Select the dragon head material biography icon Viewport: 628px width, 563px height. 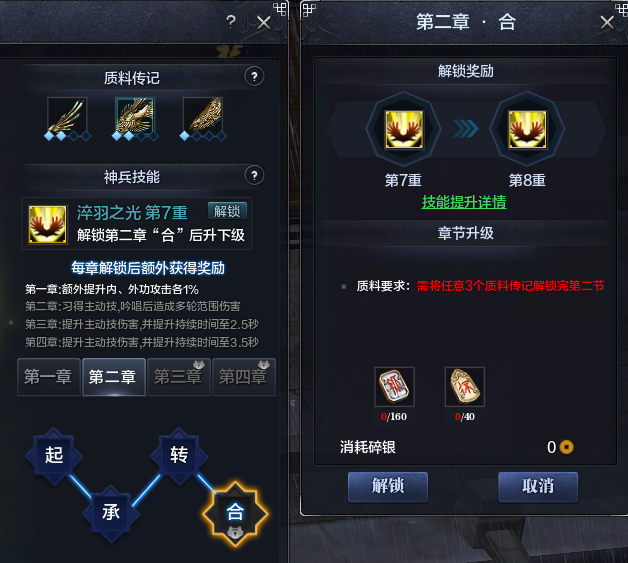[135, 117]
